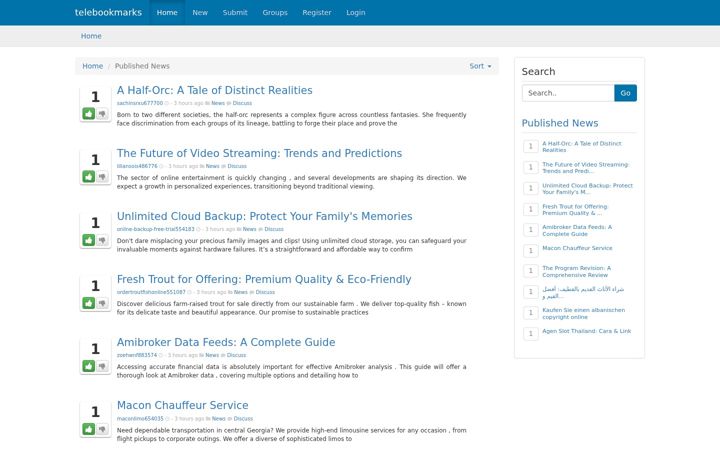Upvote the Macon Chauffeur Service post
The width and height of the screenshot is (720, 450).
click(x=89, y=429)
